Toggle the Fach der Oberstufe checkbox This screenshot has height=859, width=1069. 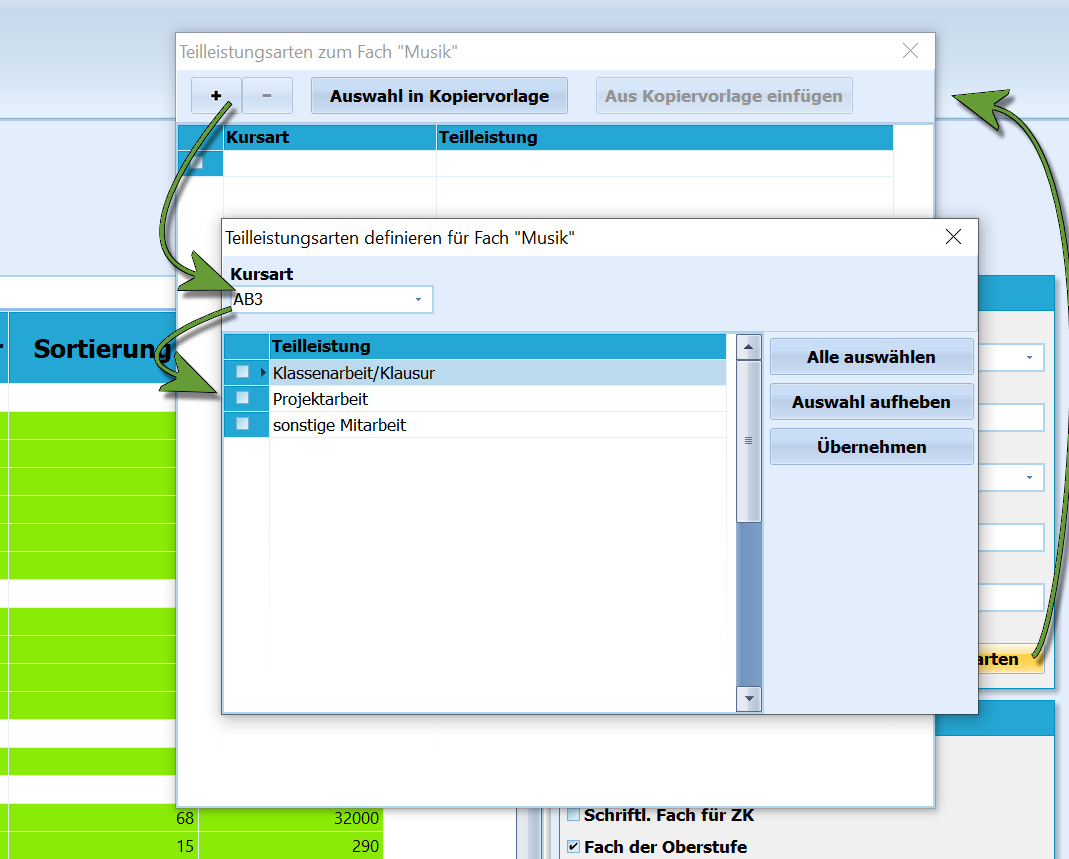click(x=573, y=847)
